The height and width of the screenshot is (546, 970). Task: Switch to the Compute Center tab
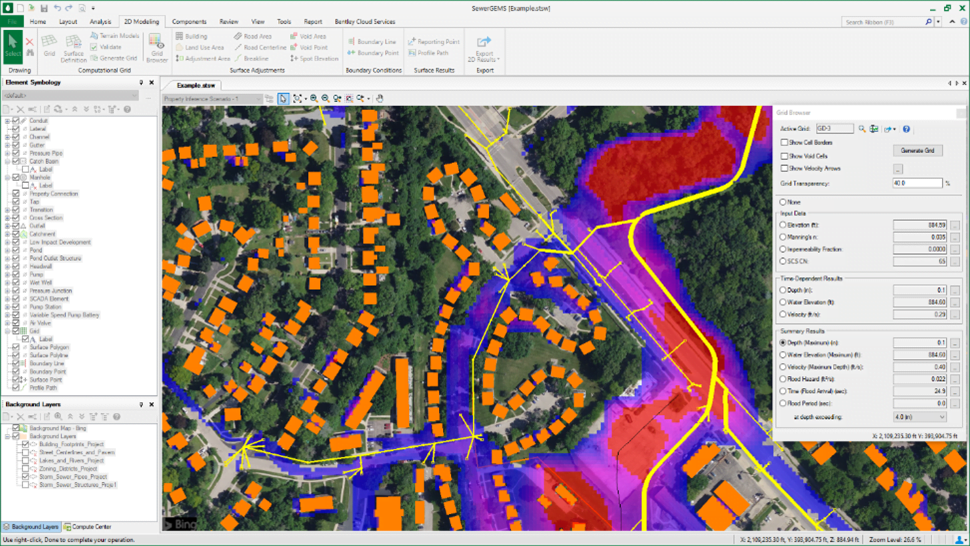88,527
